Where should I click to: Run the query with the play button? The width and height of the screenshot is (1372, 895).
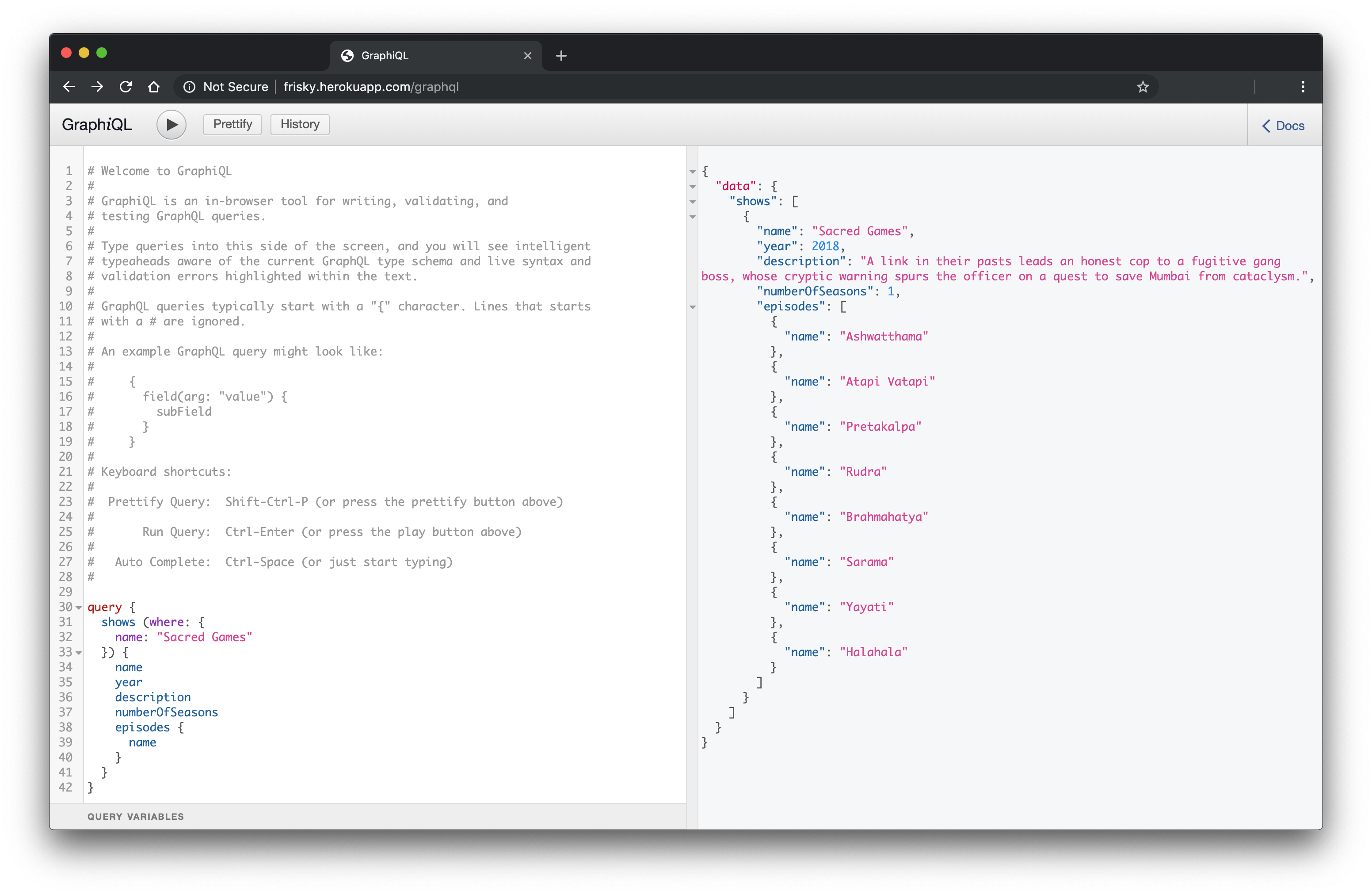171,125
